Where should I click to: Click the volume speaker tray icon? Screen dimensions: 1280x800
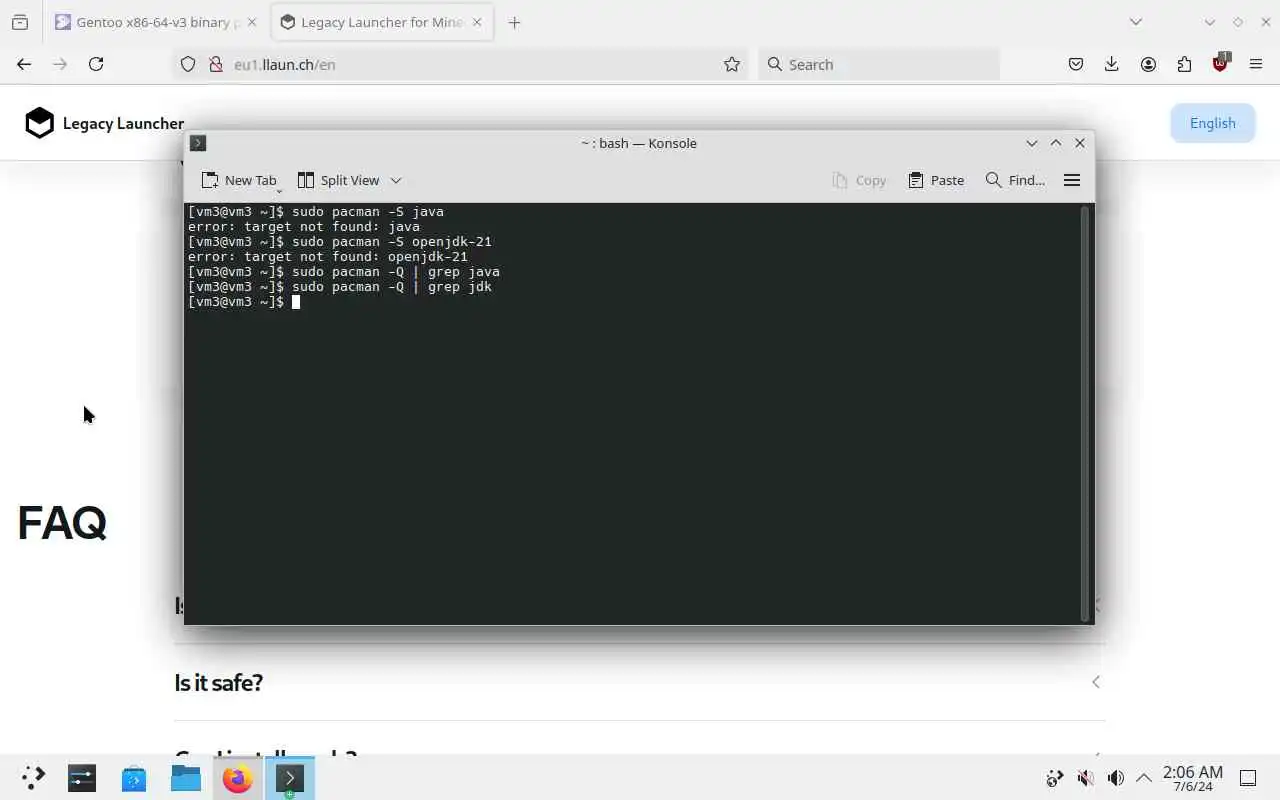click(1115, 778)
